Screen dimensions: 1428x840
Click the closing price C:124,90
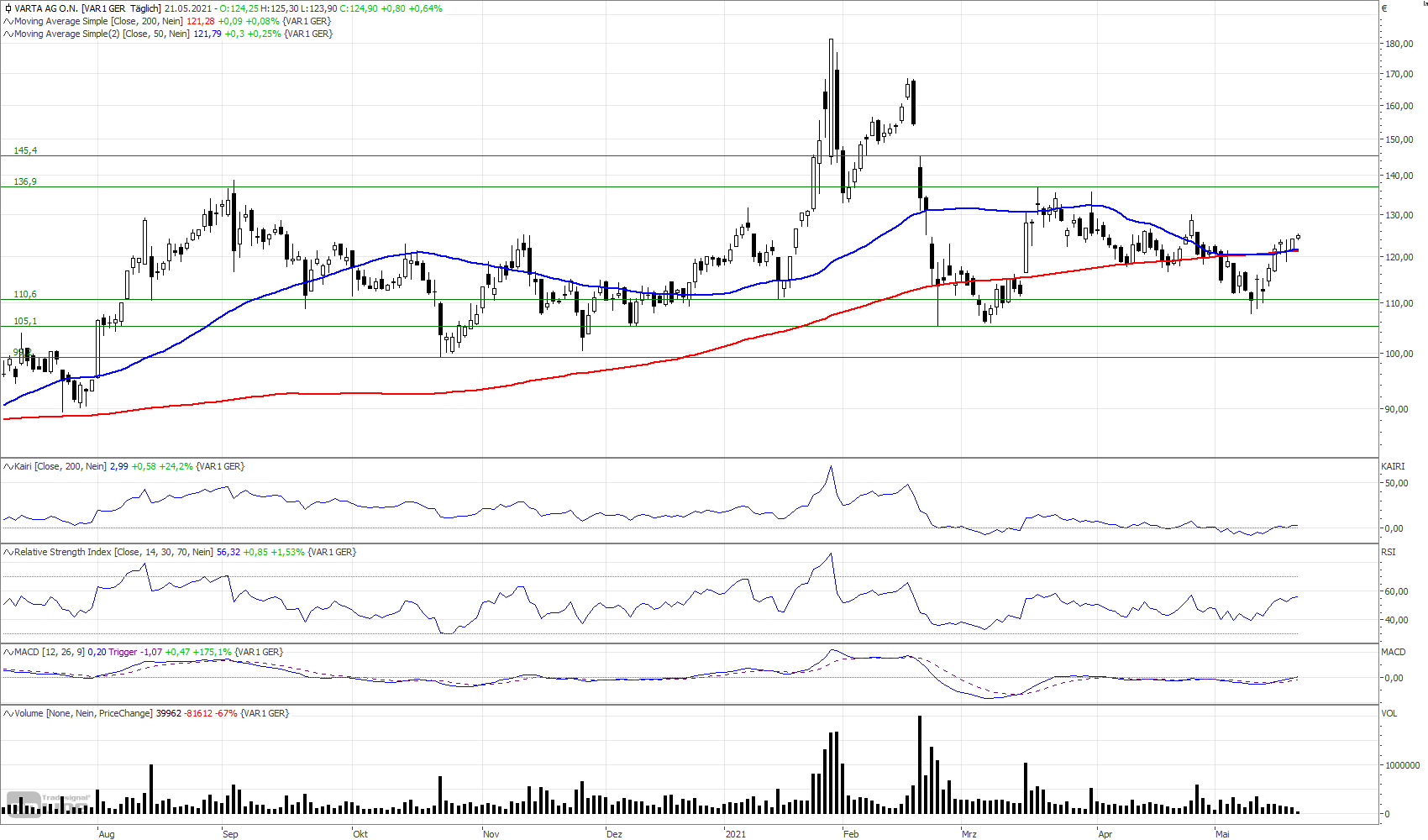[359, 8]
